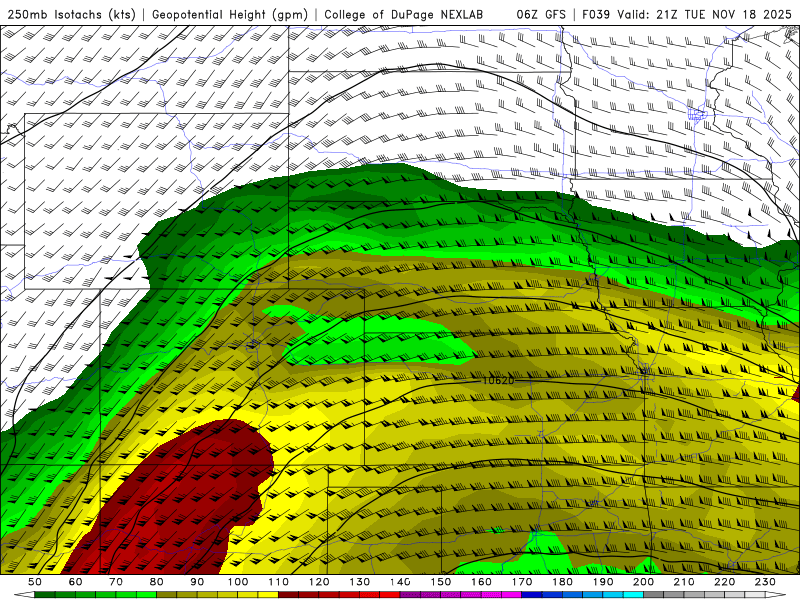Viewport: 800px width, 600px height.
Task: Click the 'College of DuPage NEXLAB' header text
Action: [404, 15]
